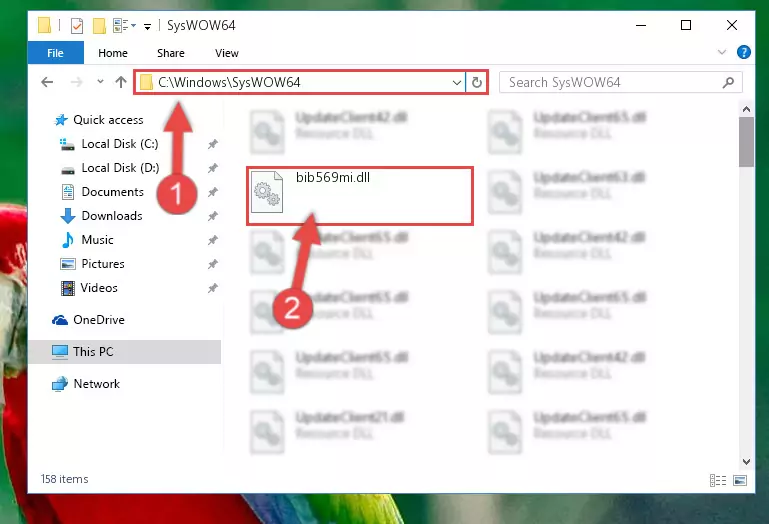Click the pin icon beside Pictures

212,264
